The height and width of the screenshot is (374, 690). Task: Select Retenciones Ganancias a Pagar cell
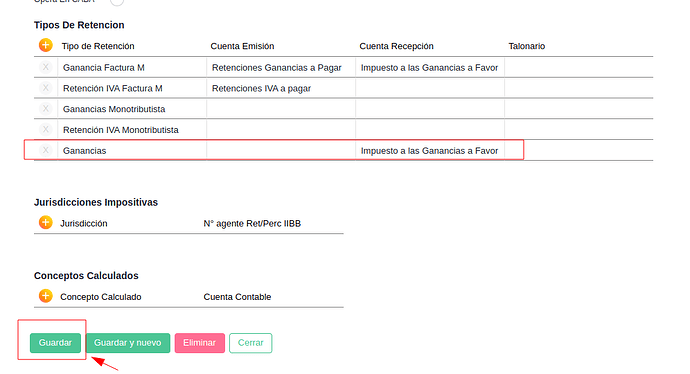coord(281,68)
